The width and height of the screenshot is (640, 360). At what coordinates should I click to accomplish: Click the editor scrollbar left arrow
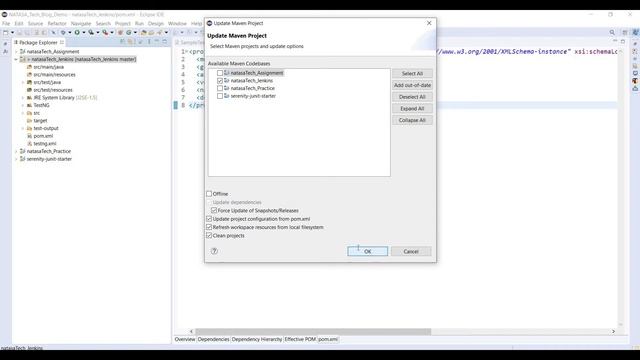pyautogui.click(x=191, y=331)
